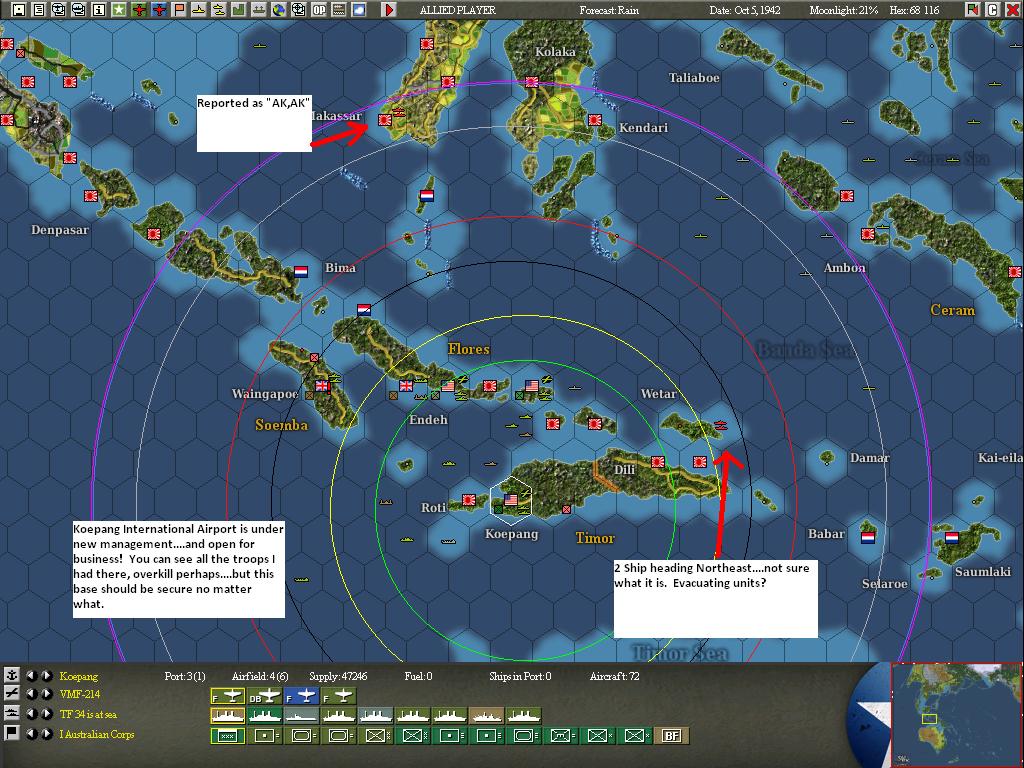
Task: Go to next base right arrow Koepang row
Action: click(46, 675)
